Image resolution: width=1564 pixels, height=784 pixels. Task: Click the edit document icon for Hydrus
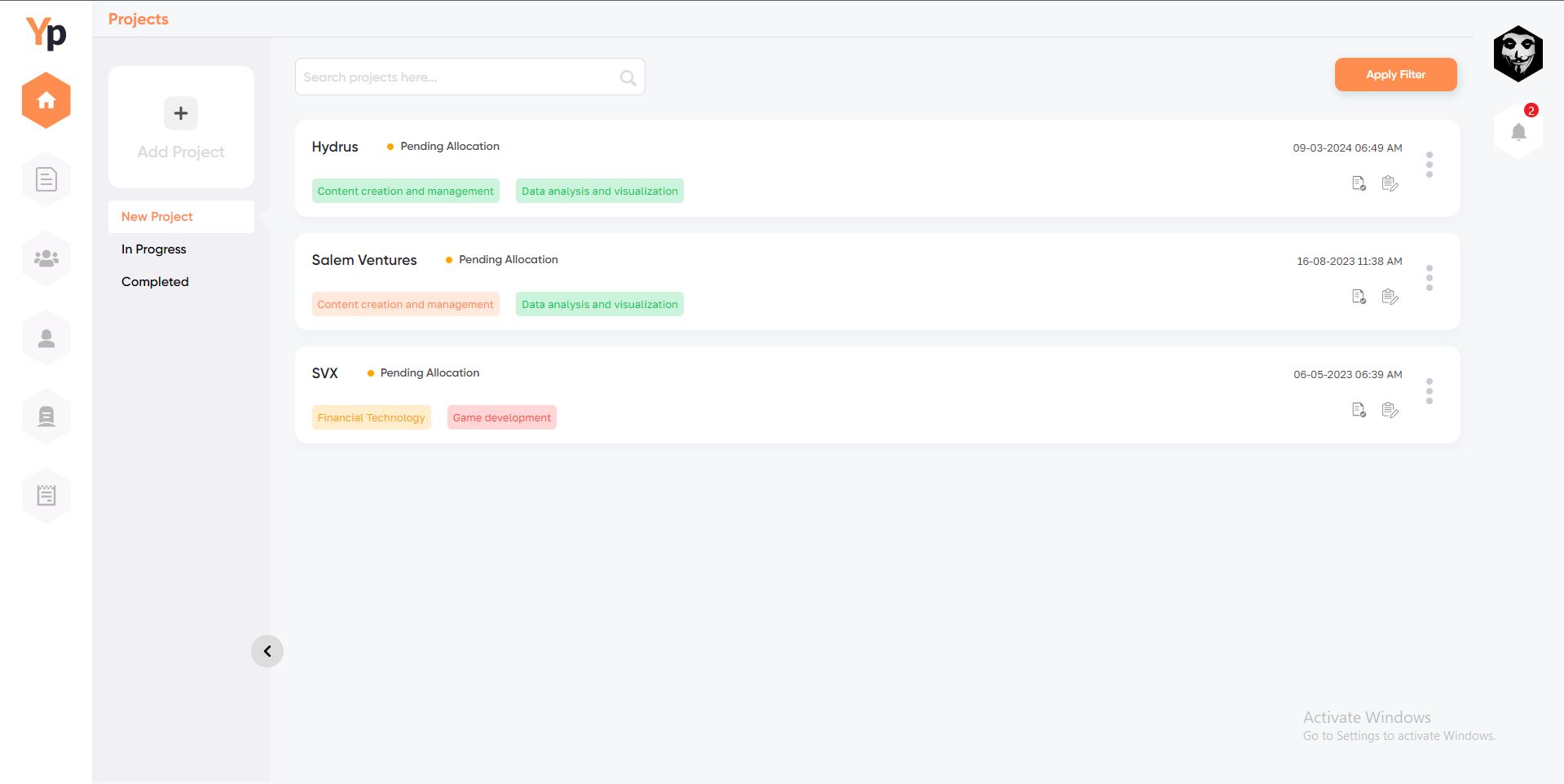pos(1390,183)
